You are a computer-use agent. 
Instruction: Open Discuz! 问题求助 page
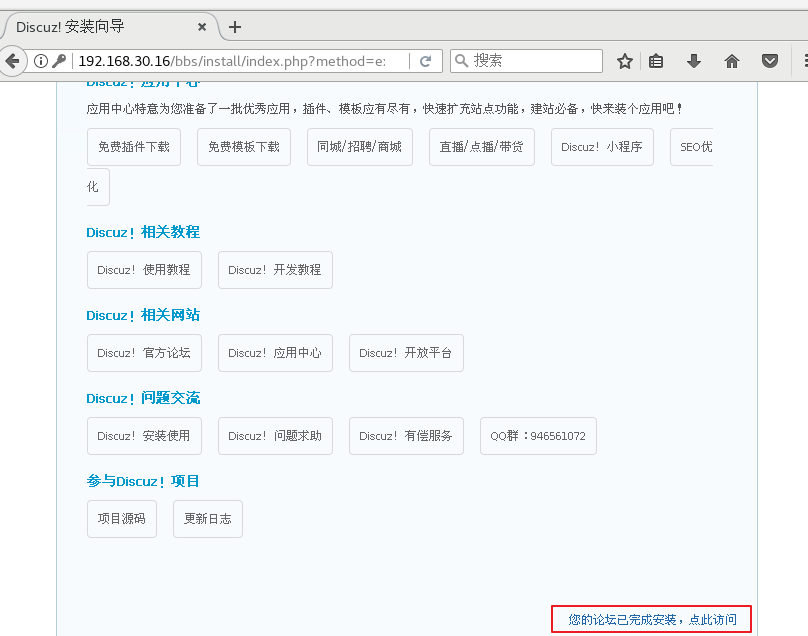(275, 436)
